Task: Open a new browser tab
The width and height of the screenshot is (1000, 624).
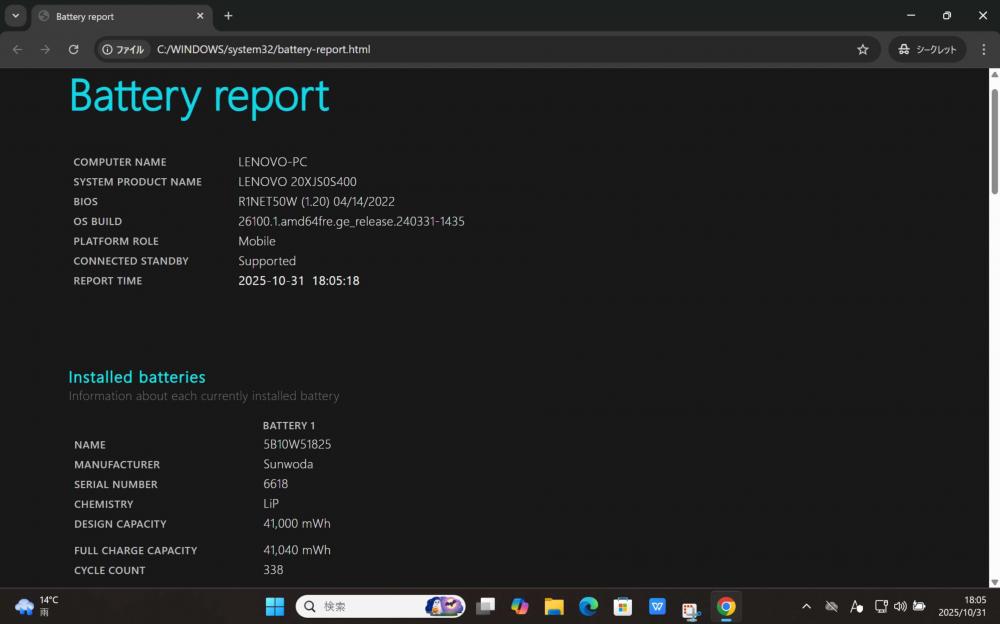Action: click(x=228, y=16)
